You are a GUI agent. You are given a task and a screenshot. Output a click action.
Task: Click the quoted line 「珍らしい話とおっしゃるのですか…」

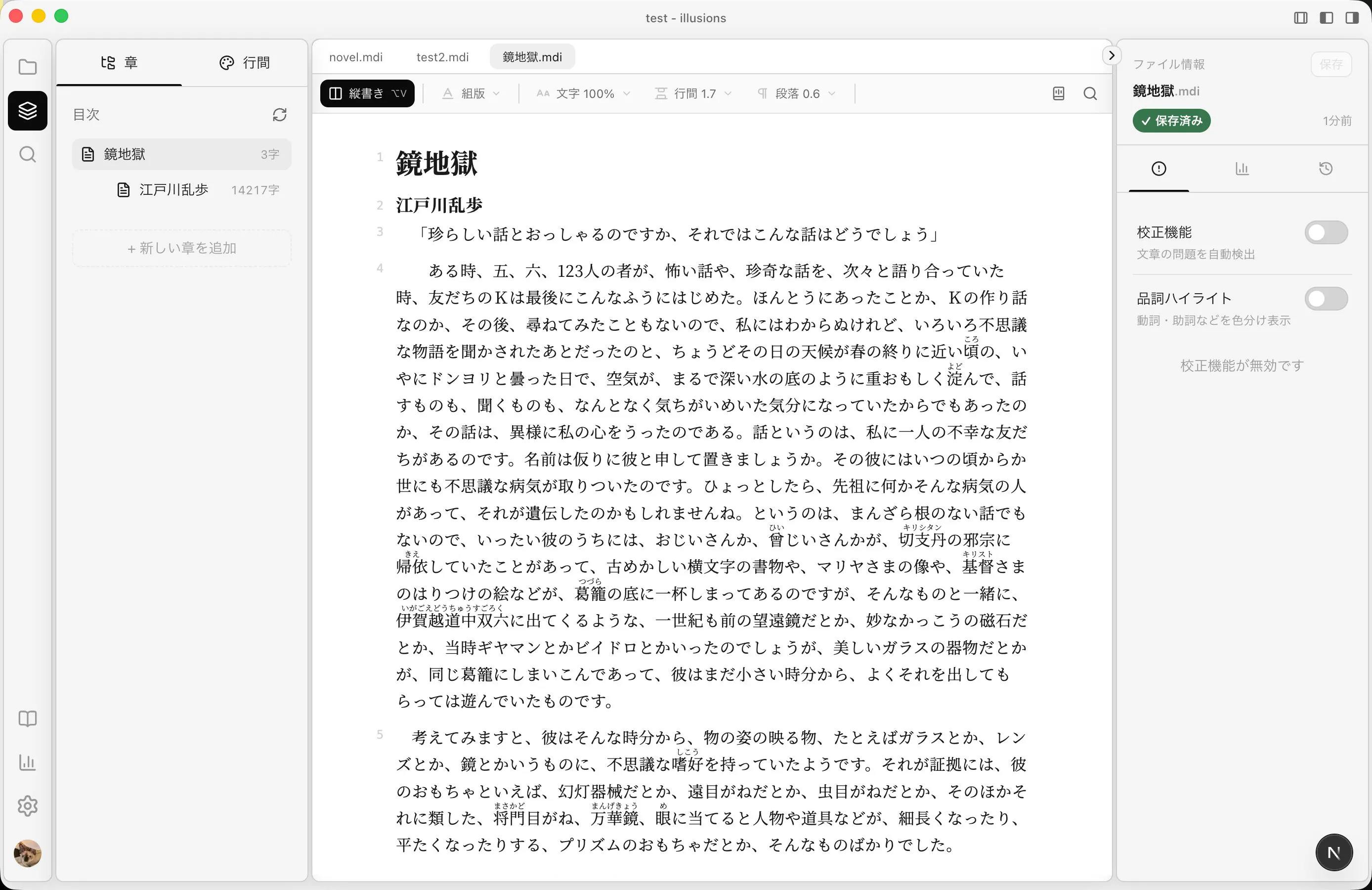[679, 234]
